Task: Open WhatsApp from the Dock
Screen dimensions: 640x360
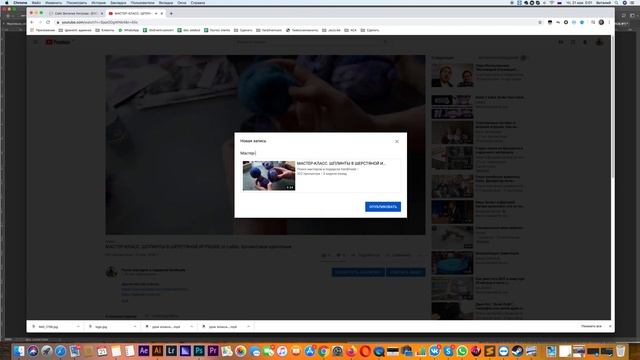Action: [x=462, y=351]
